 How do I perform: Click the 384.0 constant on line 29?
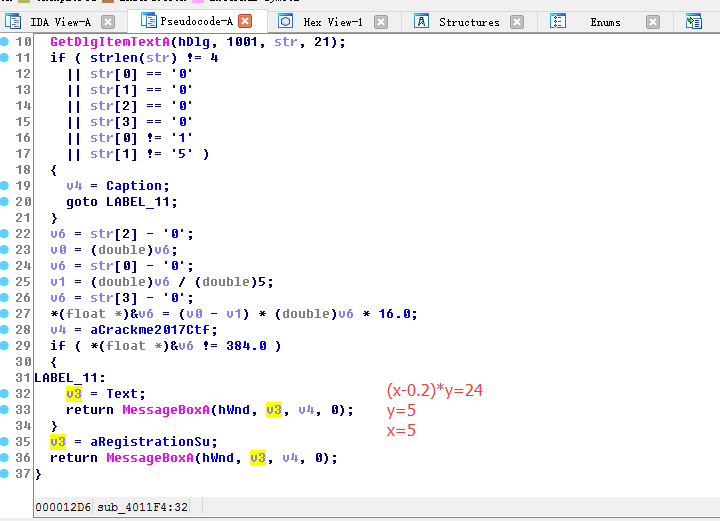[246, 346]
